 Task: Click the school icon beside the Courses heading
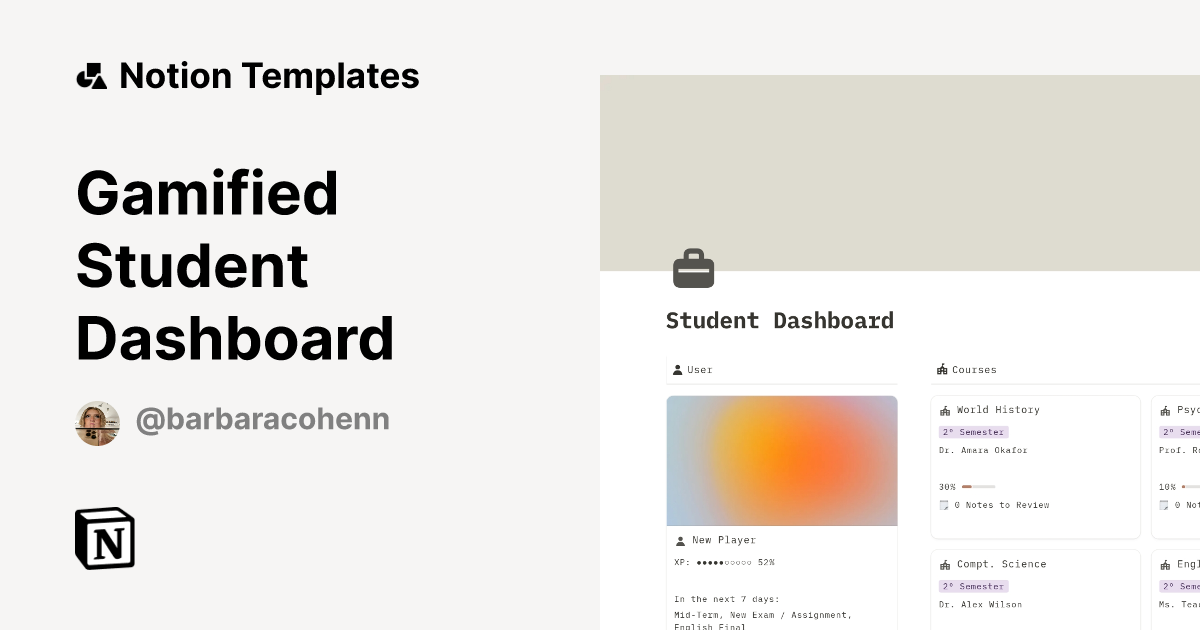coord(941,369)
